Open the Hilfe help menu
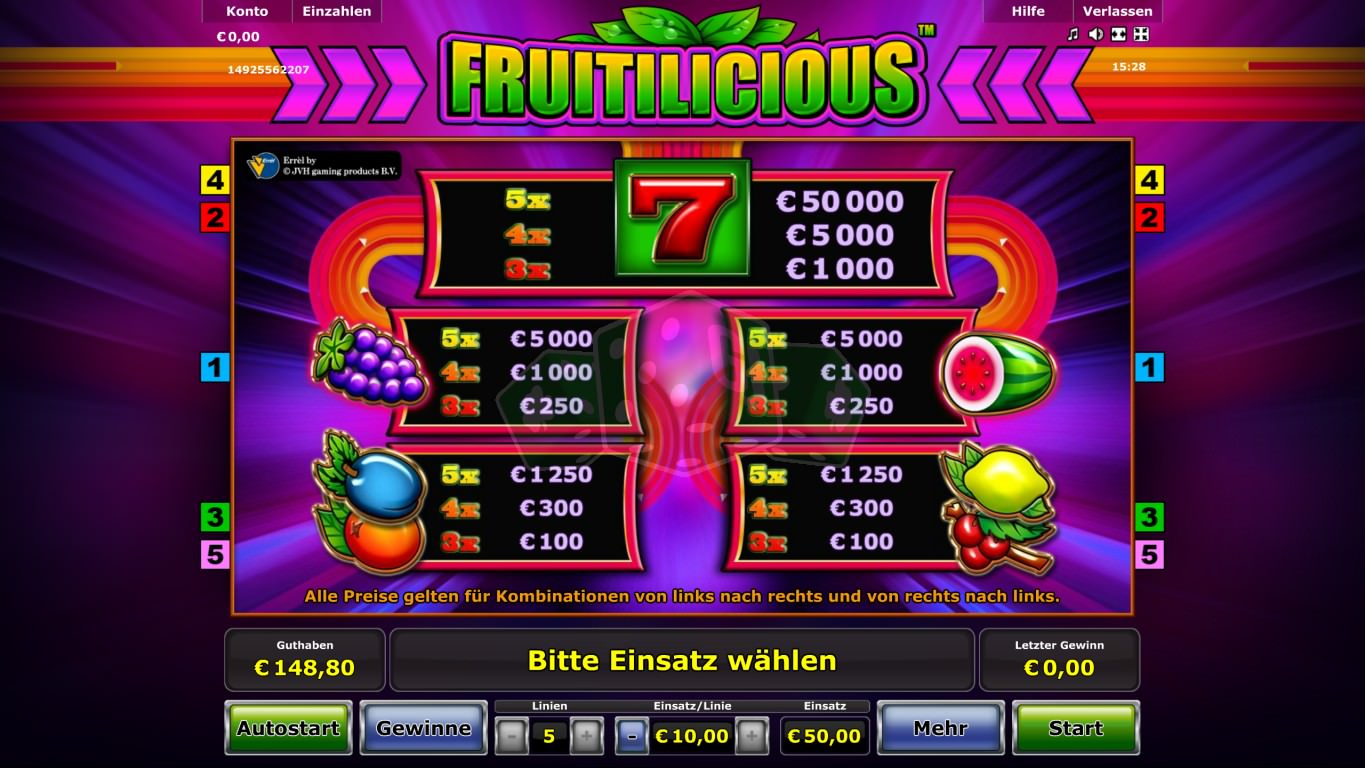This screenshot has height=768, width=1365. 1028,11
